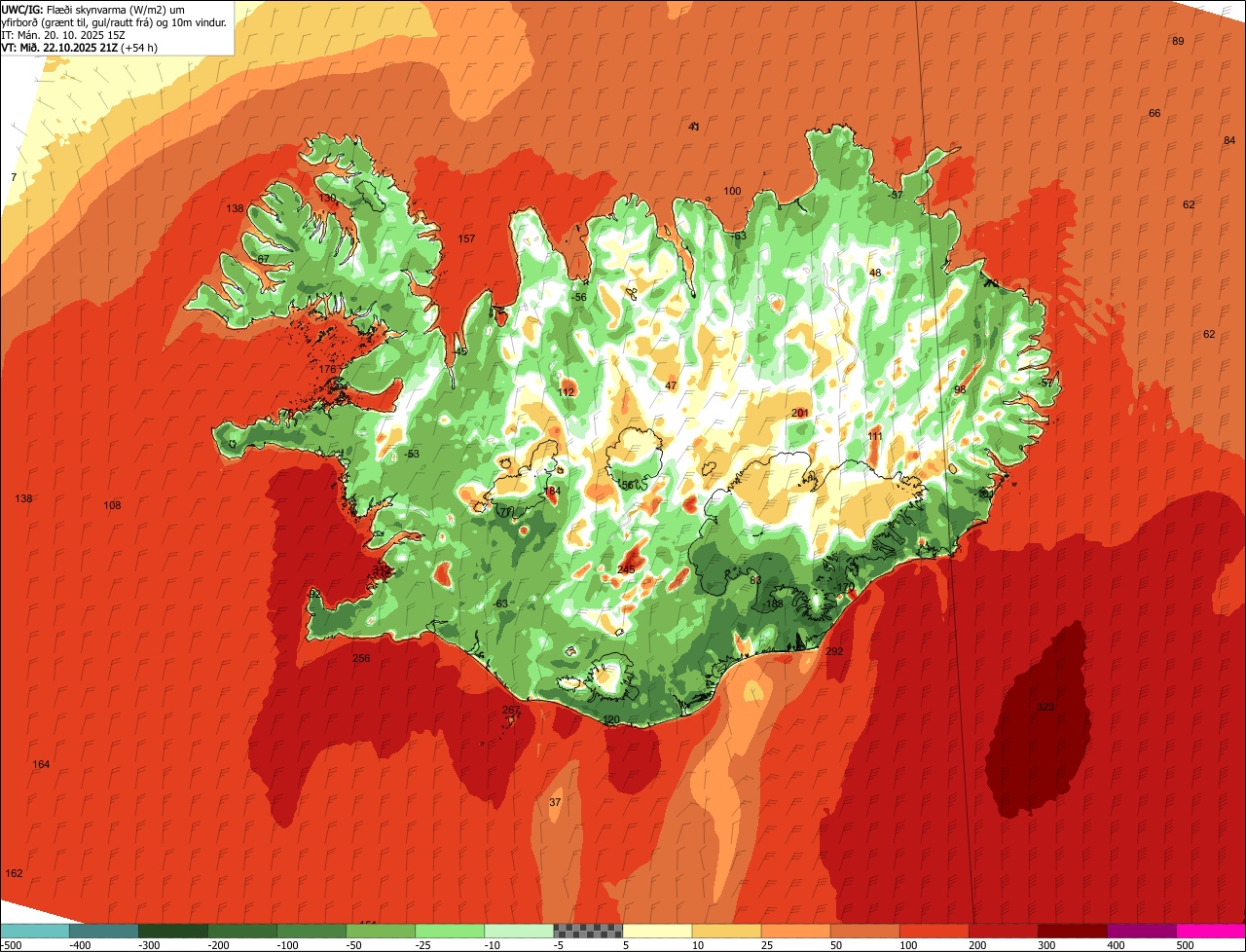This screenshot has height=952, width=1246.
Task: Click the purple 400 legend swatch
Action: coord(1140,931)
